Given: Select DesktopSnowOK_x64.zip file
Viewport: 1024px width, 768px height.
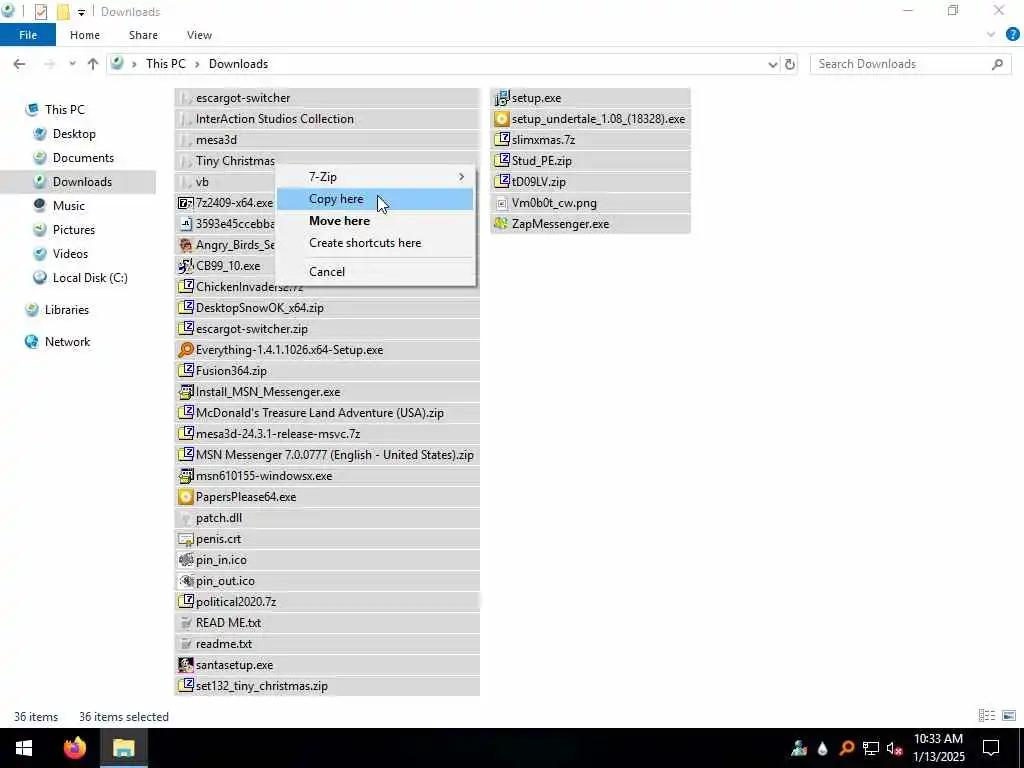Looking at the screenshot, I should pos(327,308).
